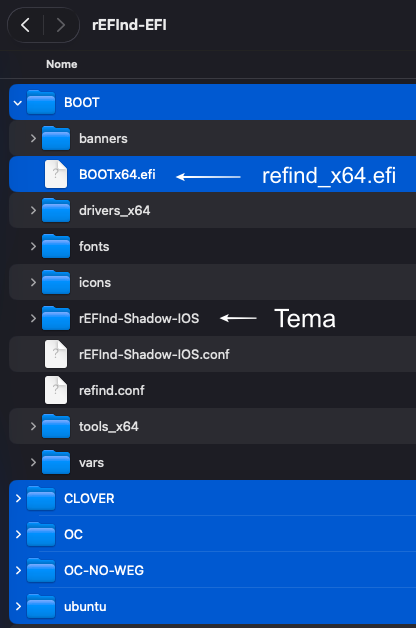Viewport: 416px width, 628px height.
Task: Select the banners folder icon
Action: pos(56,138)
